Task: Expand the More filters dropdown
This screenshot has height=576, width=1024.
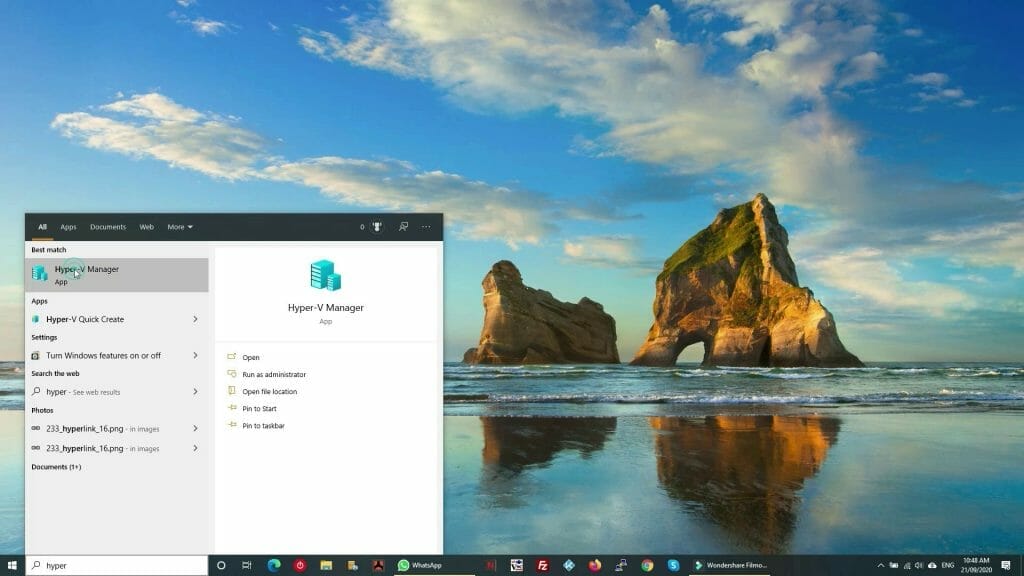Action: pos(179,227)
